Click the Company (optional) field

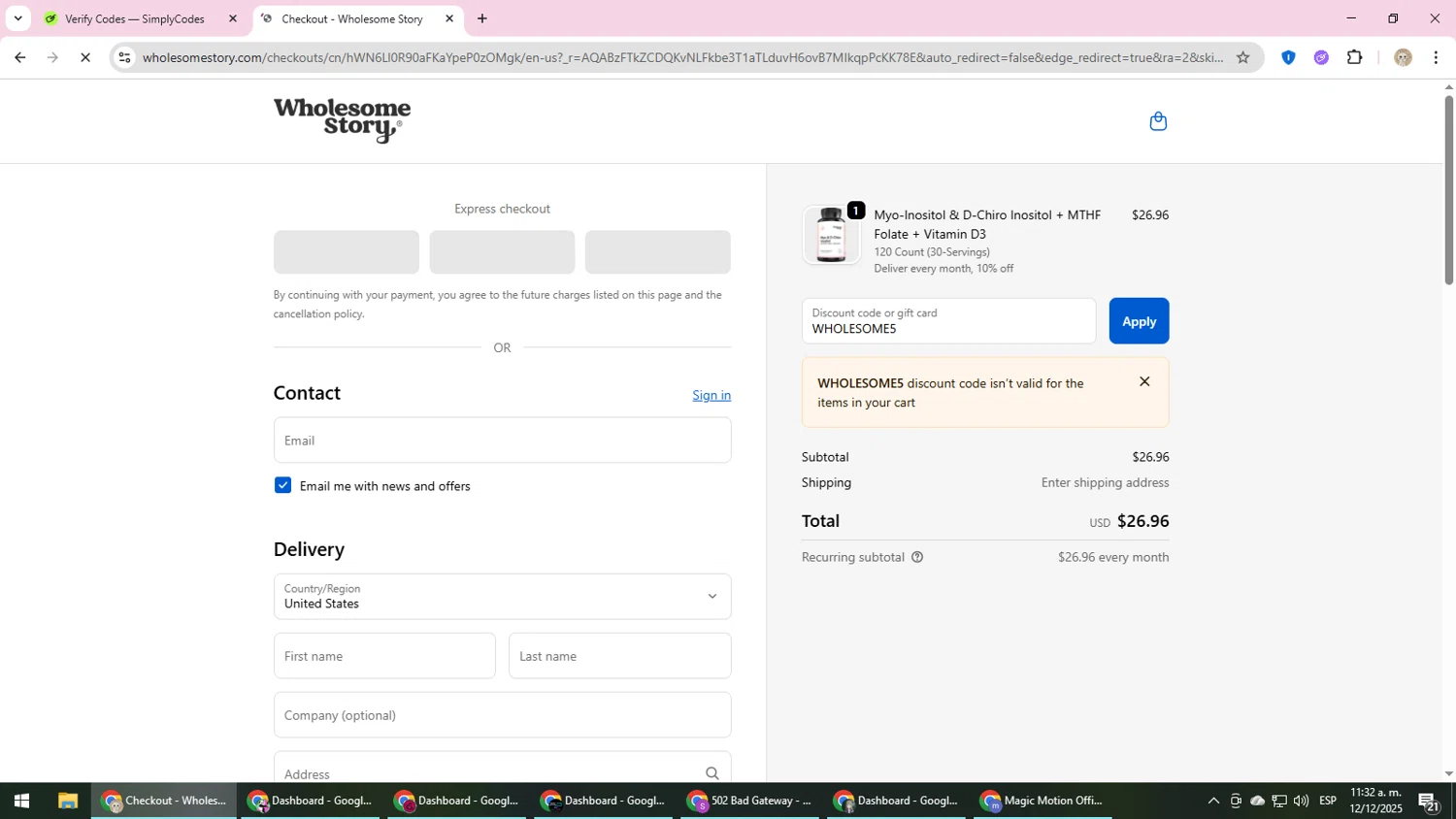[x=502, y=715]
